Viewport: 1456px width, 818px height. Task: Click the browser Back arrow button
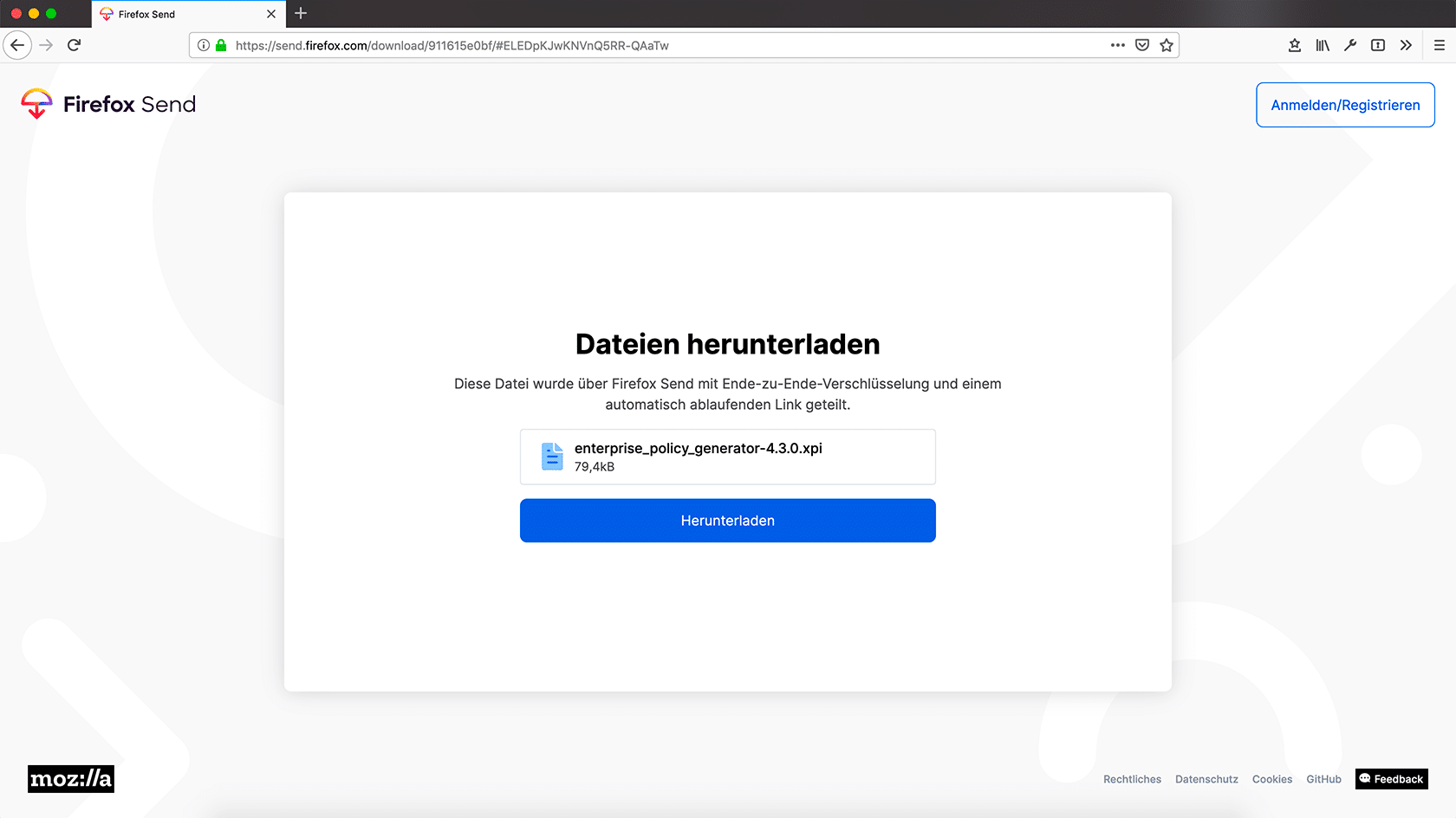tap(17, 45)
